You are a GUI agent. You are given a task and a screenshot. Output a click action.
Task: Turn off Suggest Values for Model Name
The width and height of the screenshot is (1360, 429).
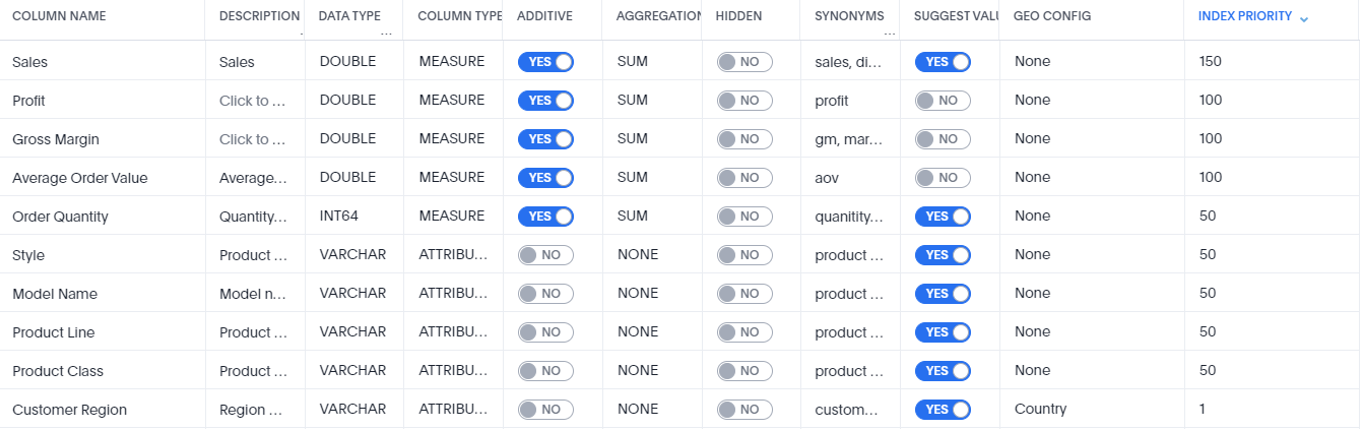point(942,294)
